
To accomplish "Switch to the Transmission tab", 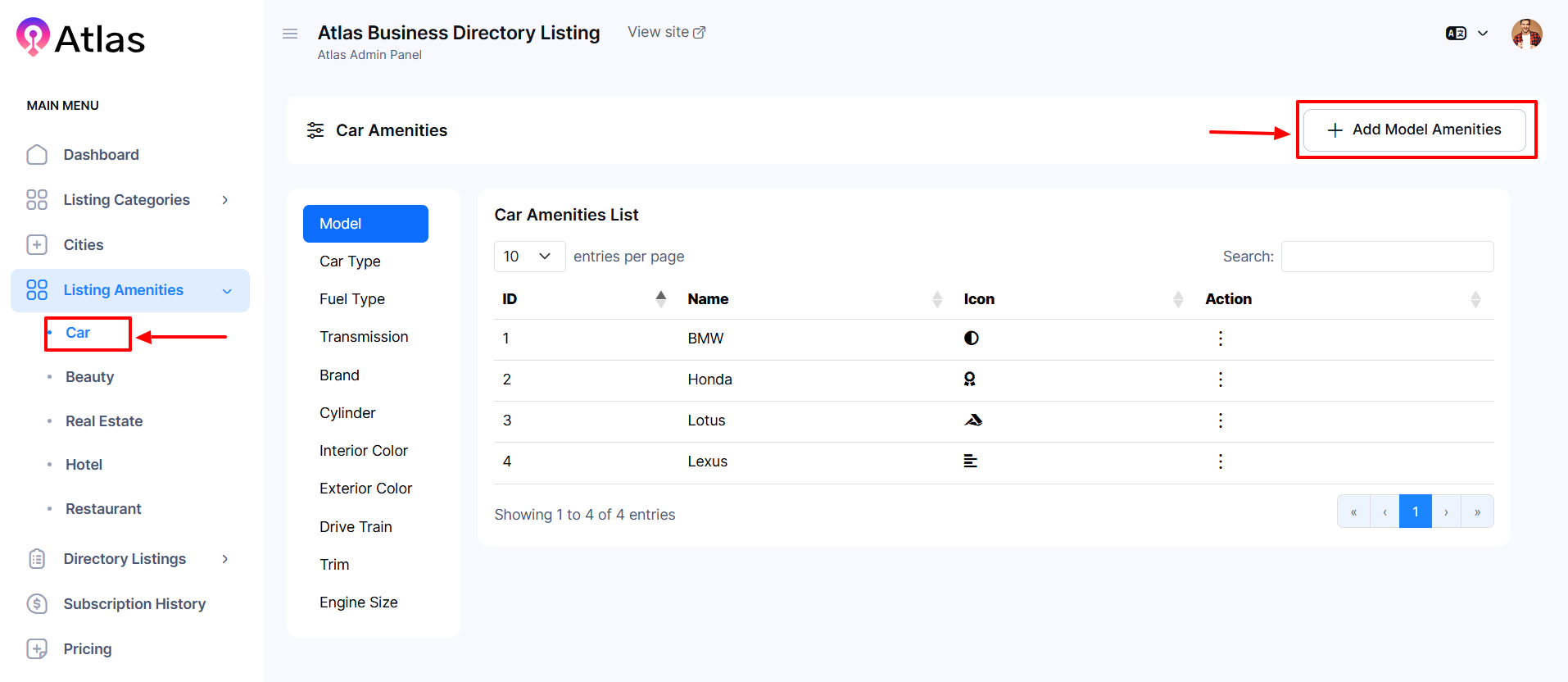I will point(364,337).
